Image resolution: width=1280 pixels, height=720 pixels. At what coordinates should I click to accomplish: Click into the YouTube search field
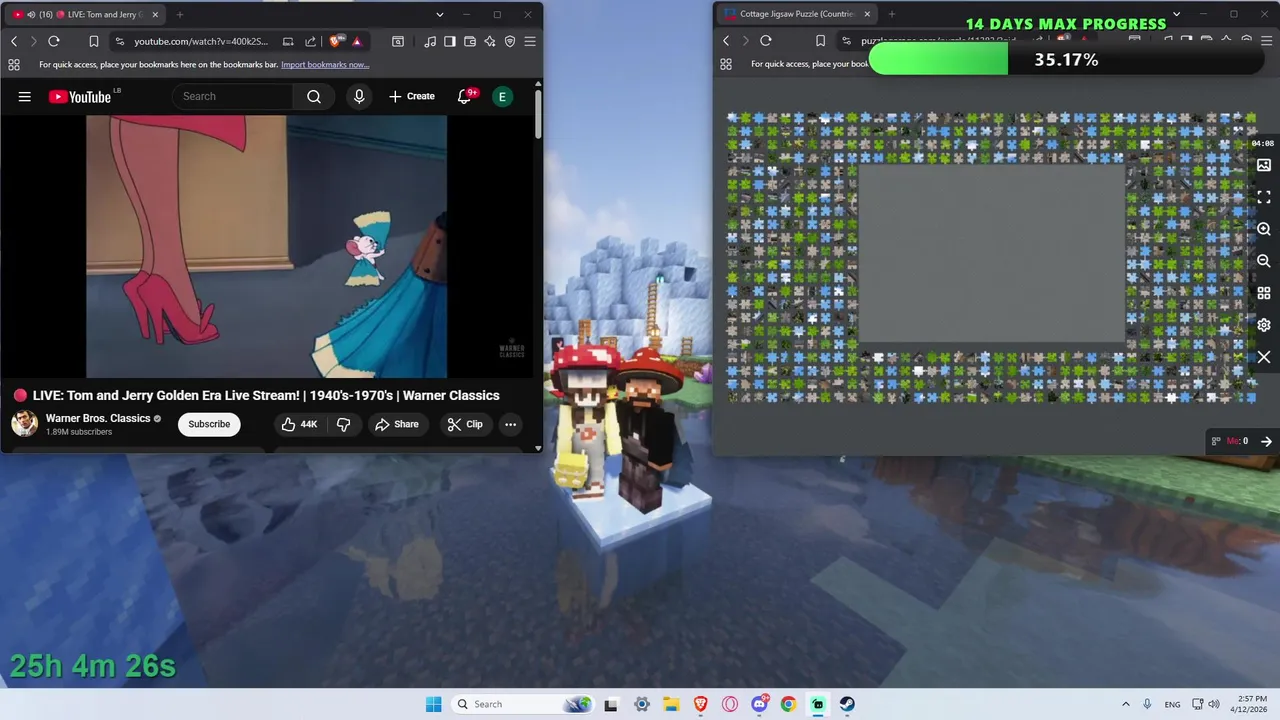(233, 96)
